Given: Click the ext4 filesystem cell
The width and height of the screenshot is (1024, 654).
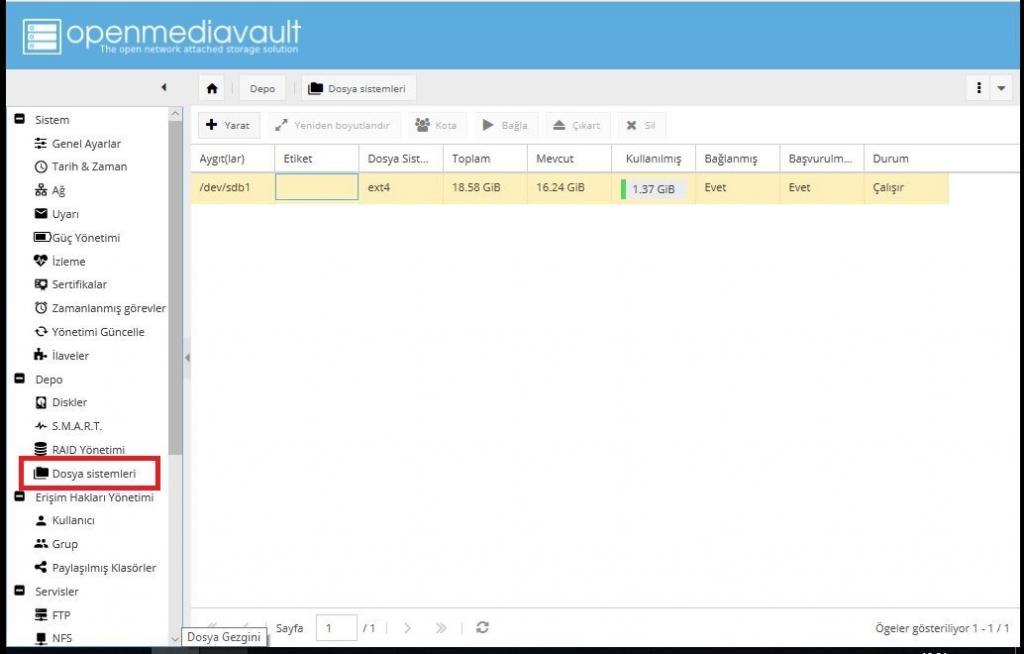Looking at the screenshot, I should coord(401,188).
